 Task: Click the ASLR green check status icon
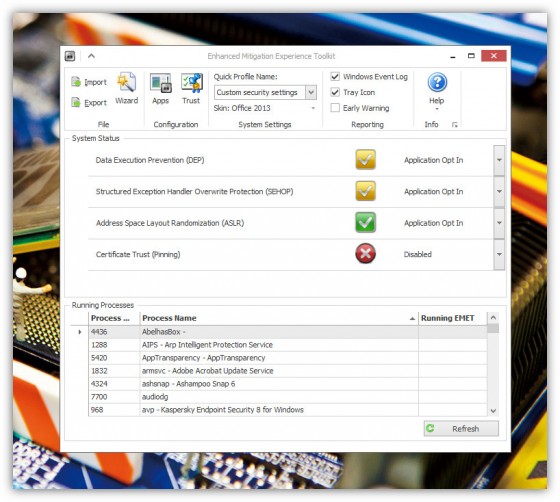365,222
